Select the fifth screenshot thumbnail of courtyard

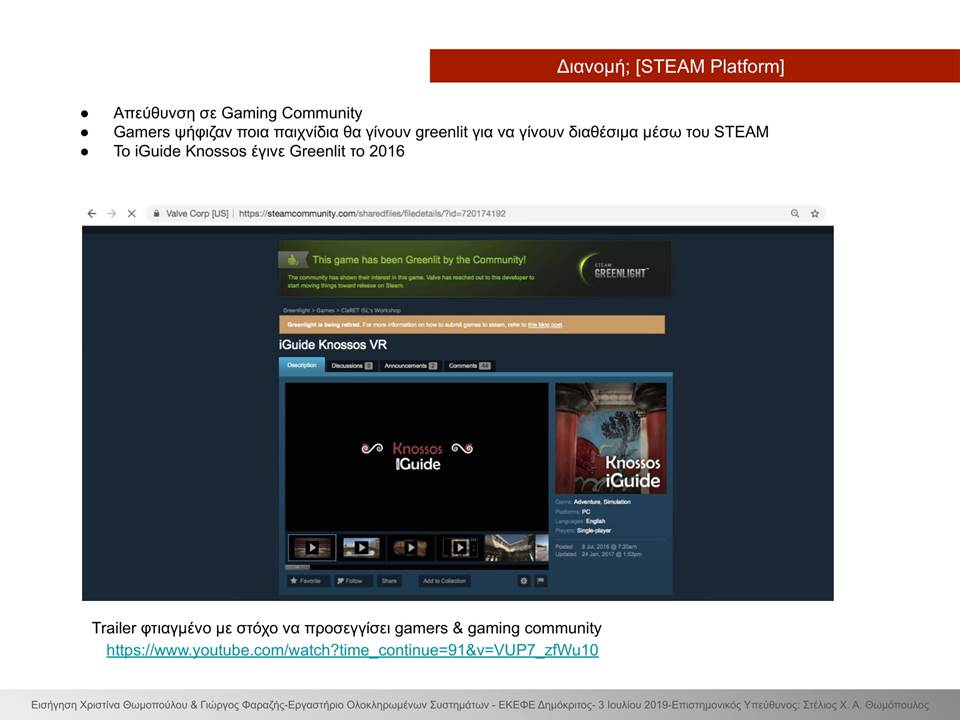pos(509,547)
